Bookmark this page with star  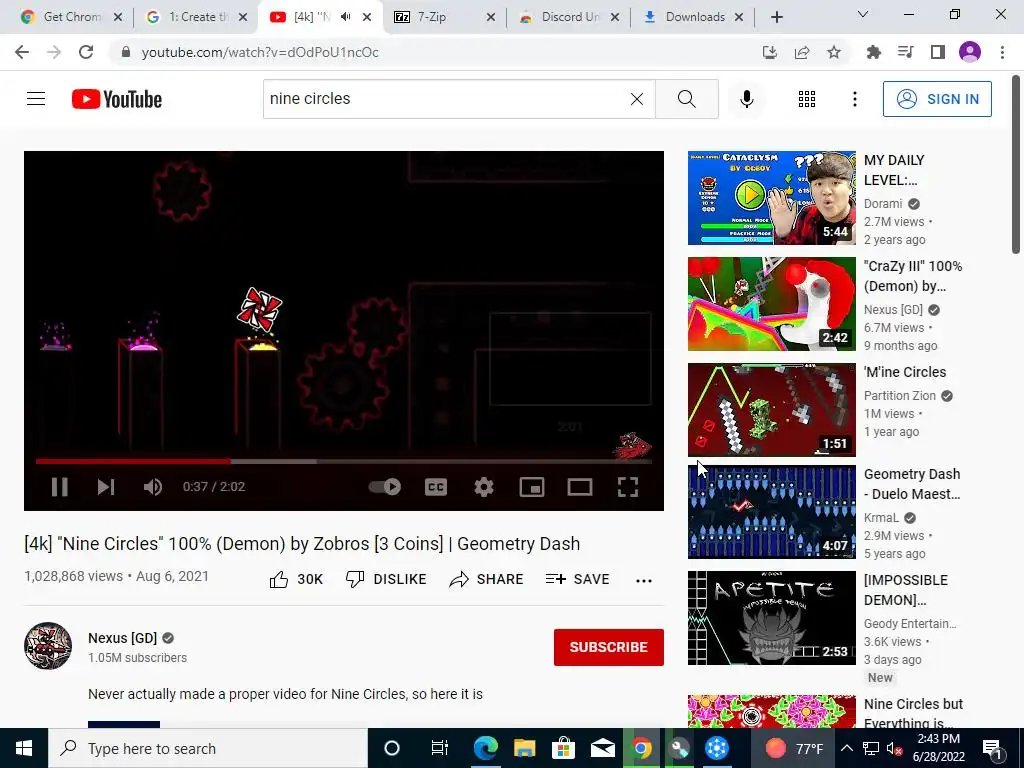[x=834, y=52]
